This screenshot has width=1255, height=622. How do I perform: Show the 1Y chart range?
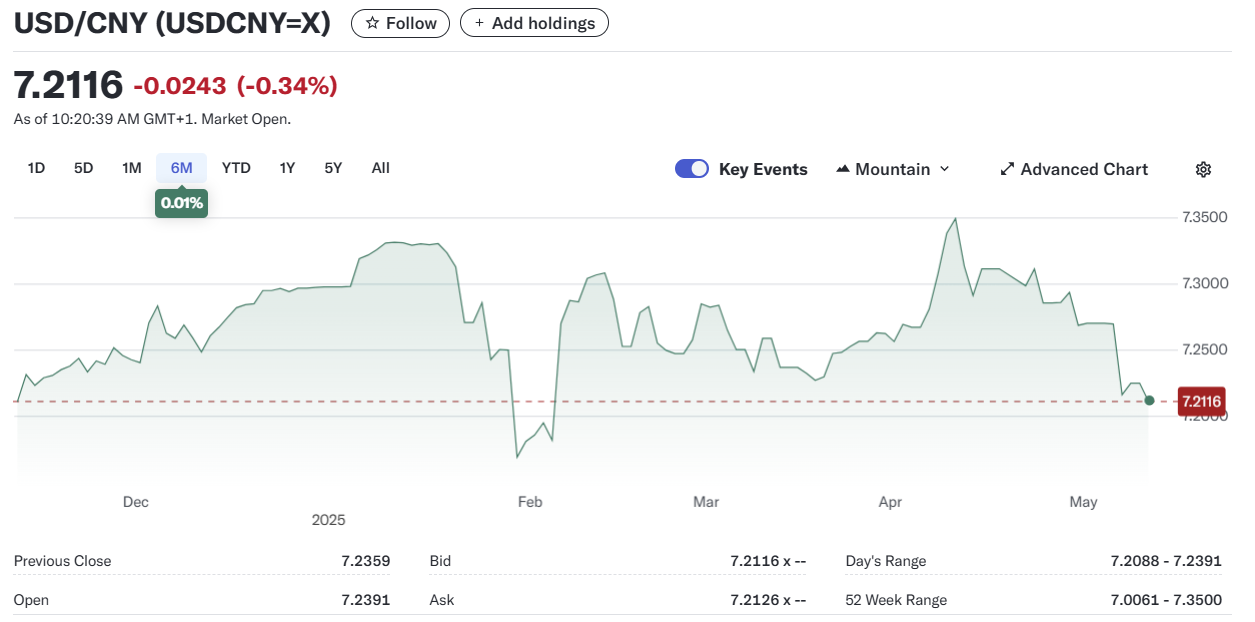[x=287, y=168]
